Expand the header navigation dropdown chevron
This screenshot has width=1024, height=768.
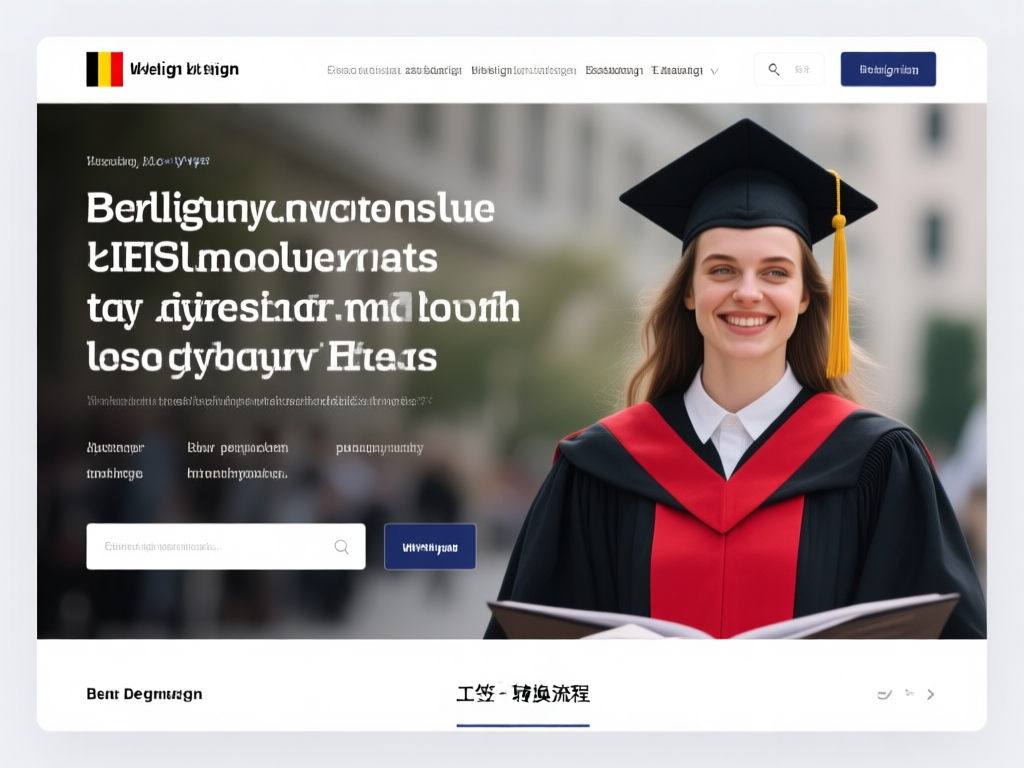714,71
